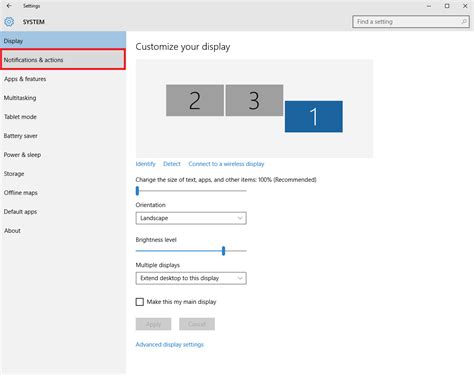Open Storage settings
The width and height of the screenshot is (474, 375).
tap(63, 174)
